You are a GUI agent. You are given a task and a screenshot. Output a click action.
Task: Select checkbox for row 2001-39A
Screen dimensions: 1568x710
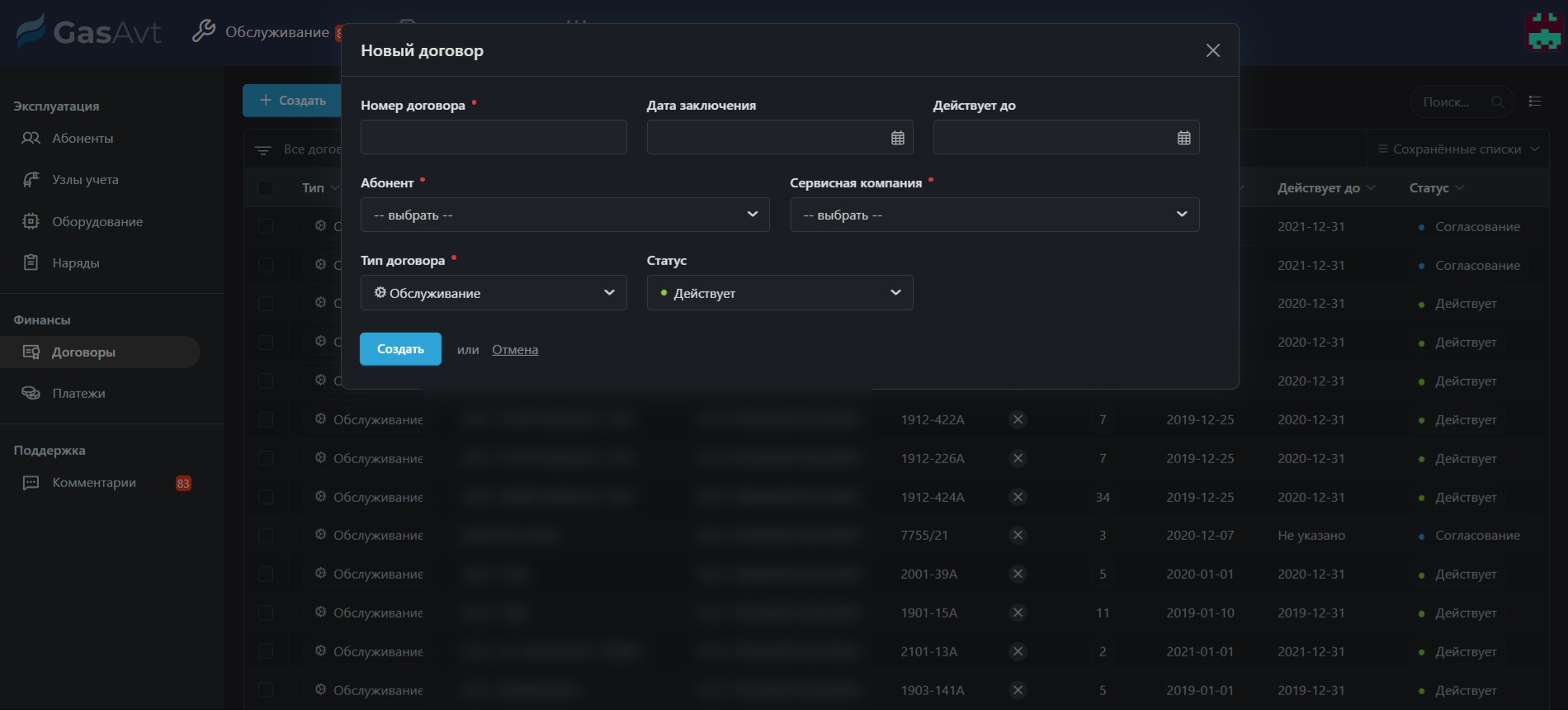(x=266, y=574)
